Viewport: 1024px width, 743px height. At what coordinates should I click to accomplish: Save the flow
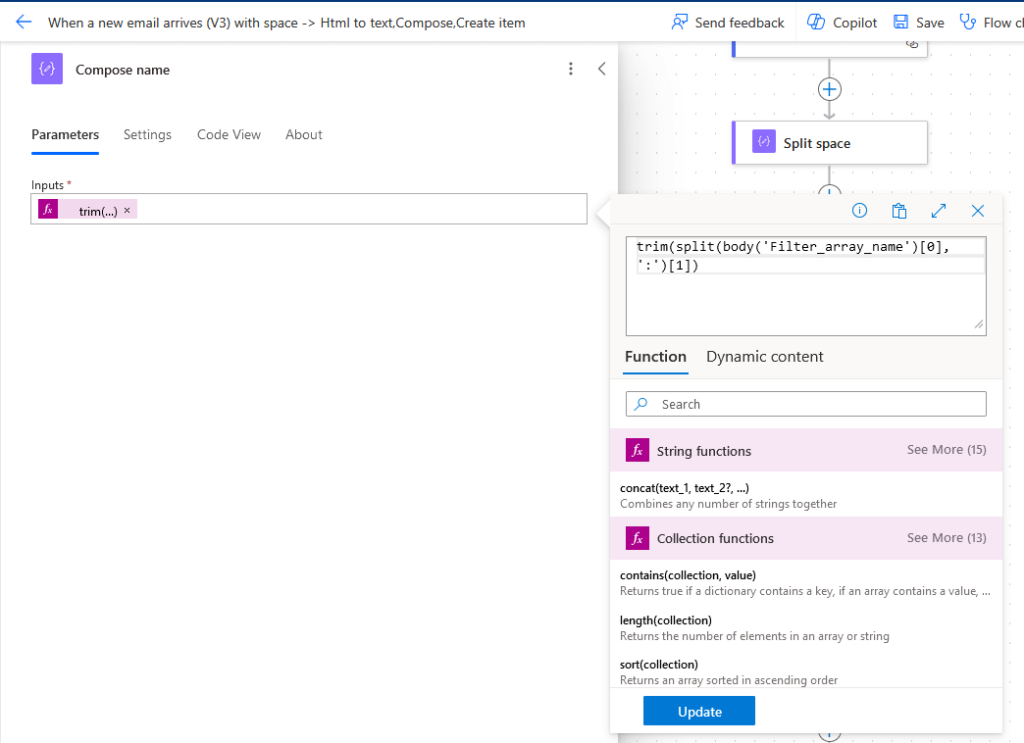click(x=918, y=22)
